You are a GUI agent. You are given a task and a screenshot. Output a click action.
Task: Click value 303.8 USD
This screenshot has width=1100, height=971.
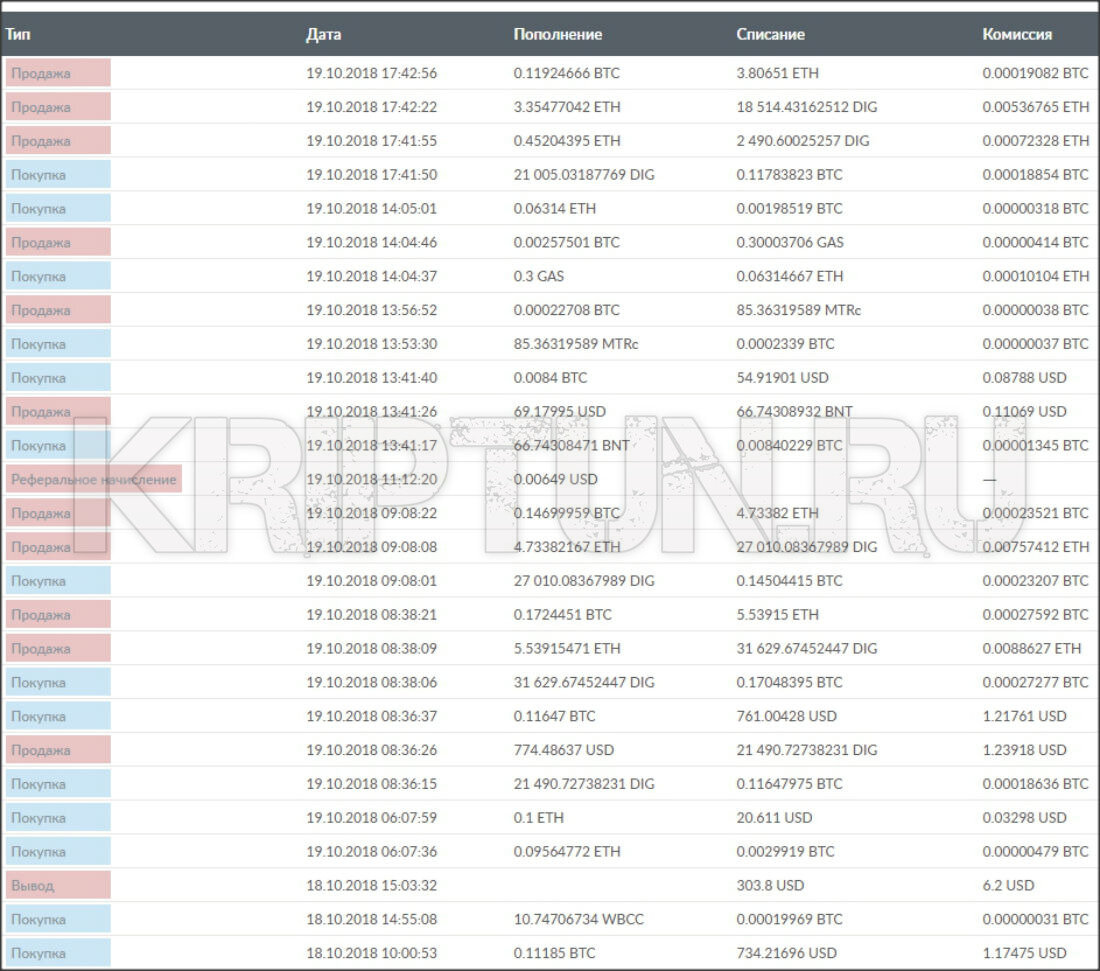770,885
